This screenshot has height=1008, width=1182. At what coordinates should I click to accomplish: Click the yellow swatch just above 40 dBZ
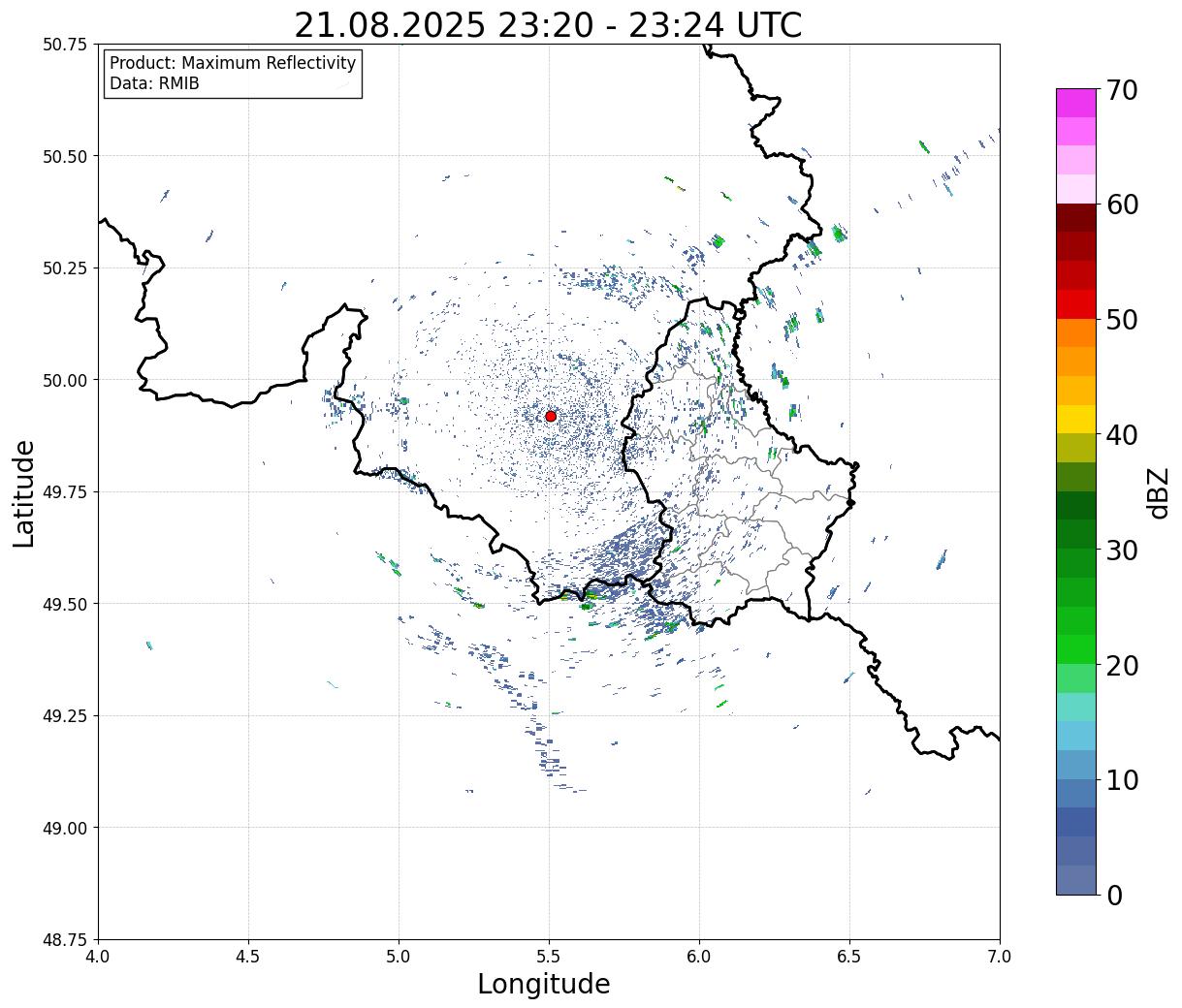(1076, 419)
